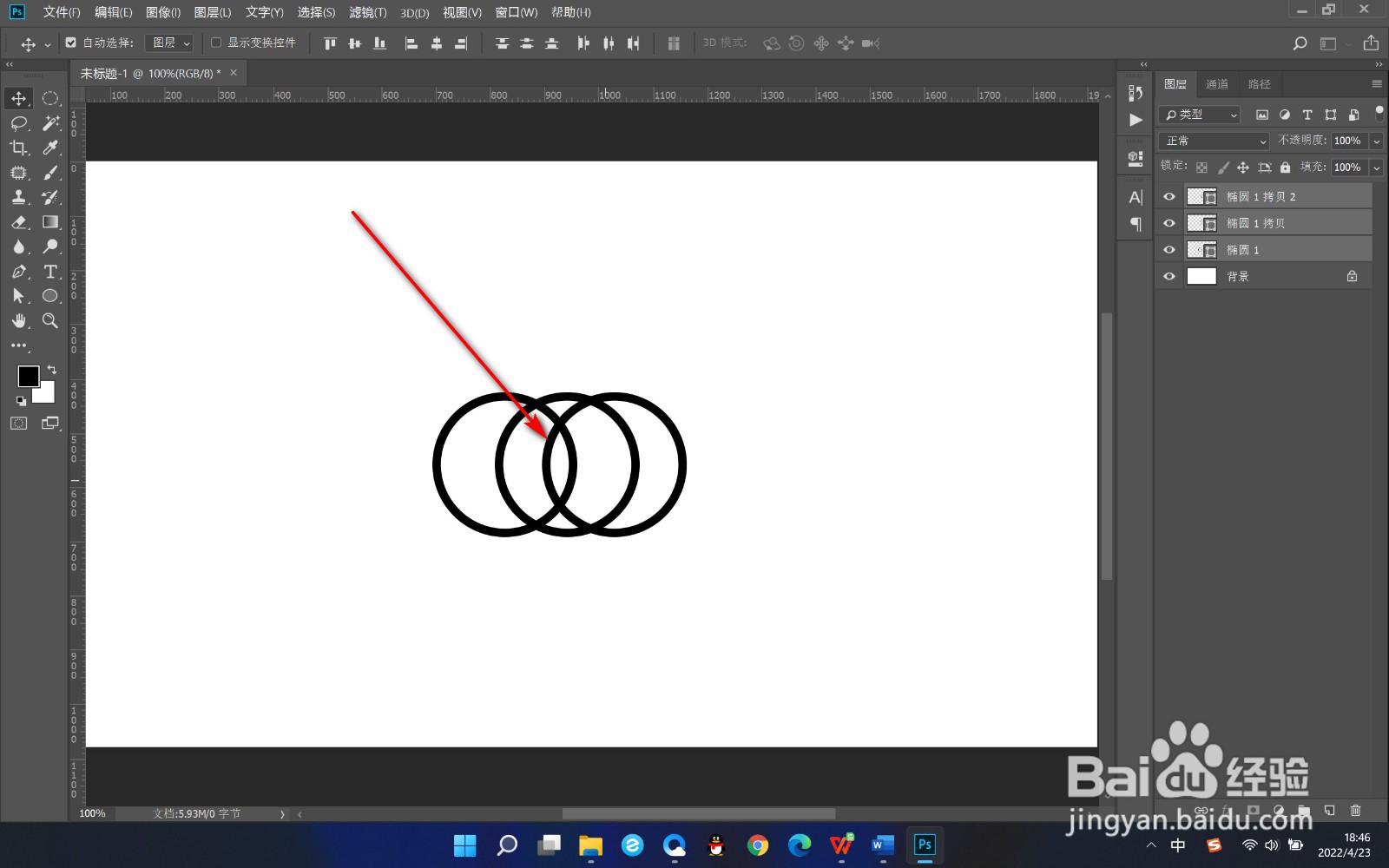Click the 100% zoom level field
This screenshot has width=1389, height=868.
(x=92, y=814)
